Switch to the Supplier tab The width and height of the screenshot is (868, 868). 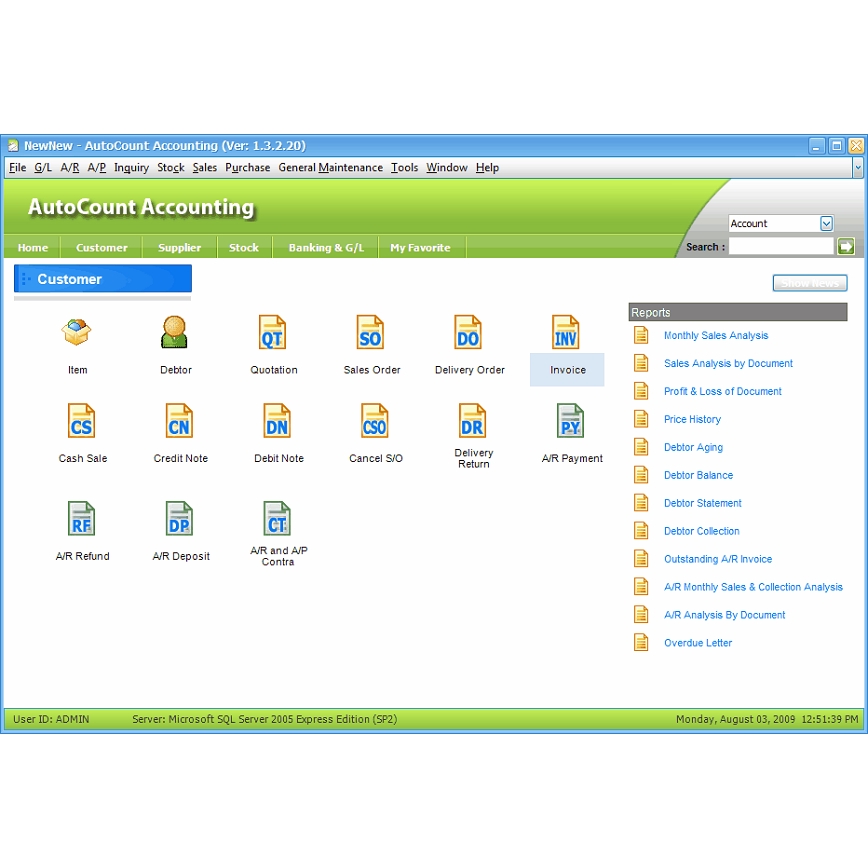pos(179,248)
